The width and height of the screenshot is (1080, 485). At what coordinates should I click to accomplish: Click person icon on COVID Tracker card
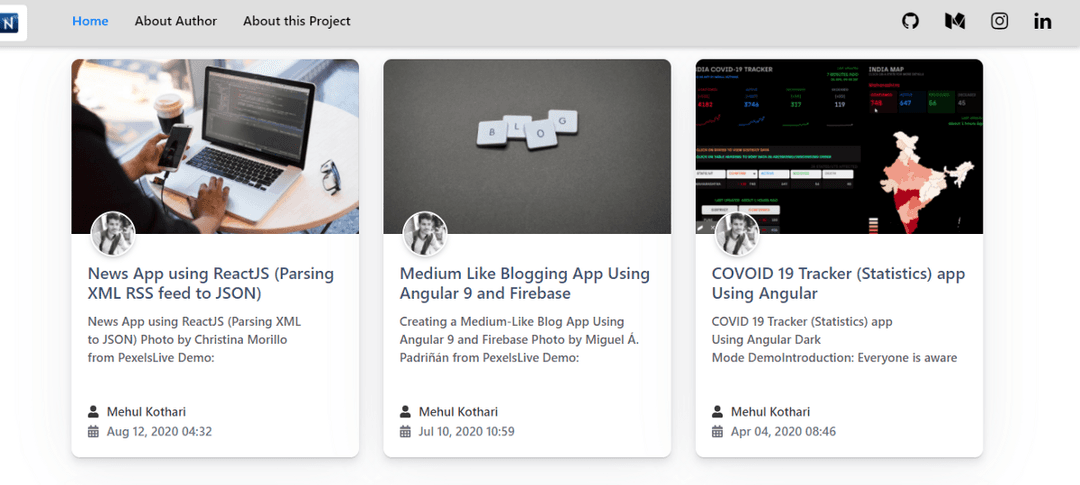coord(718,412)
